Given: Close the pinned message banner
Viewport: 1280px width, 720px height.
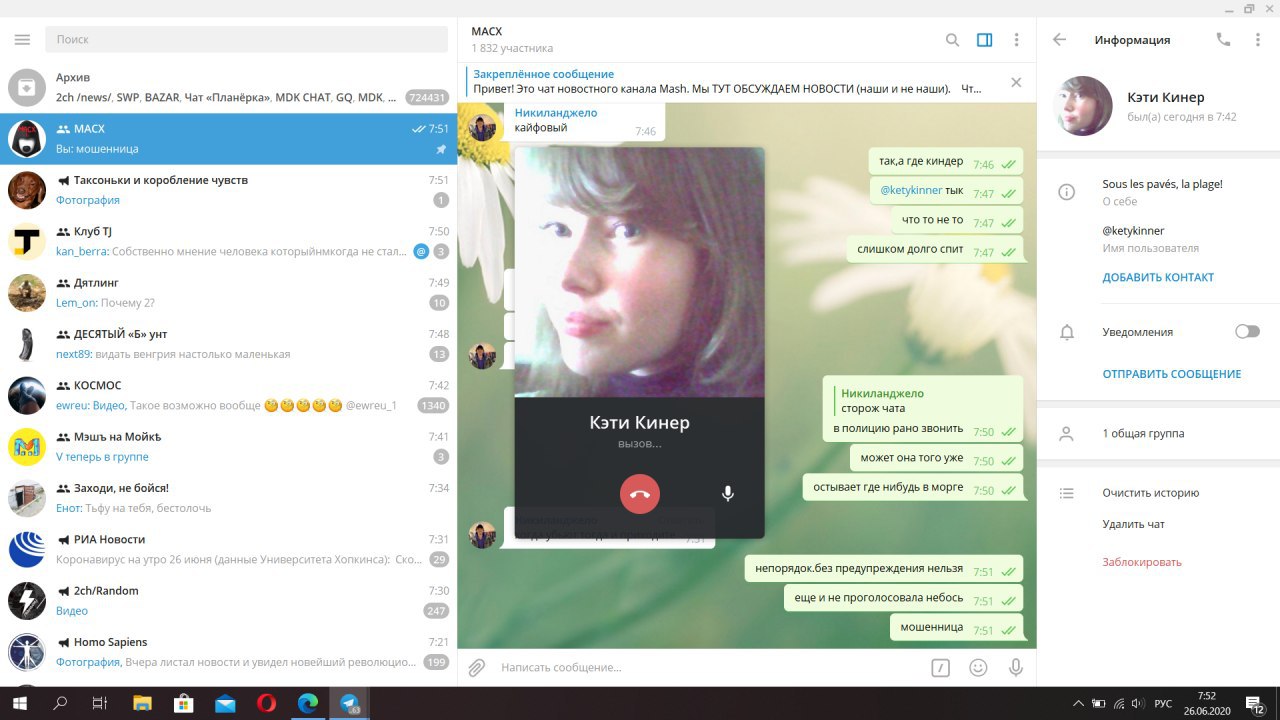Looking at the screenshot, I should pos(1016,82).
